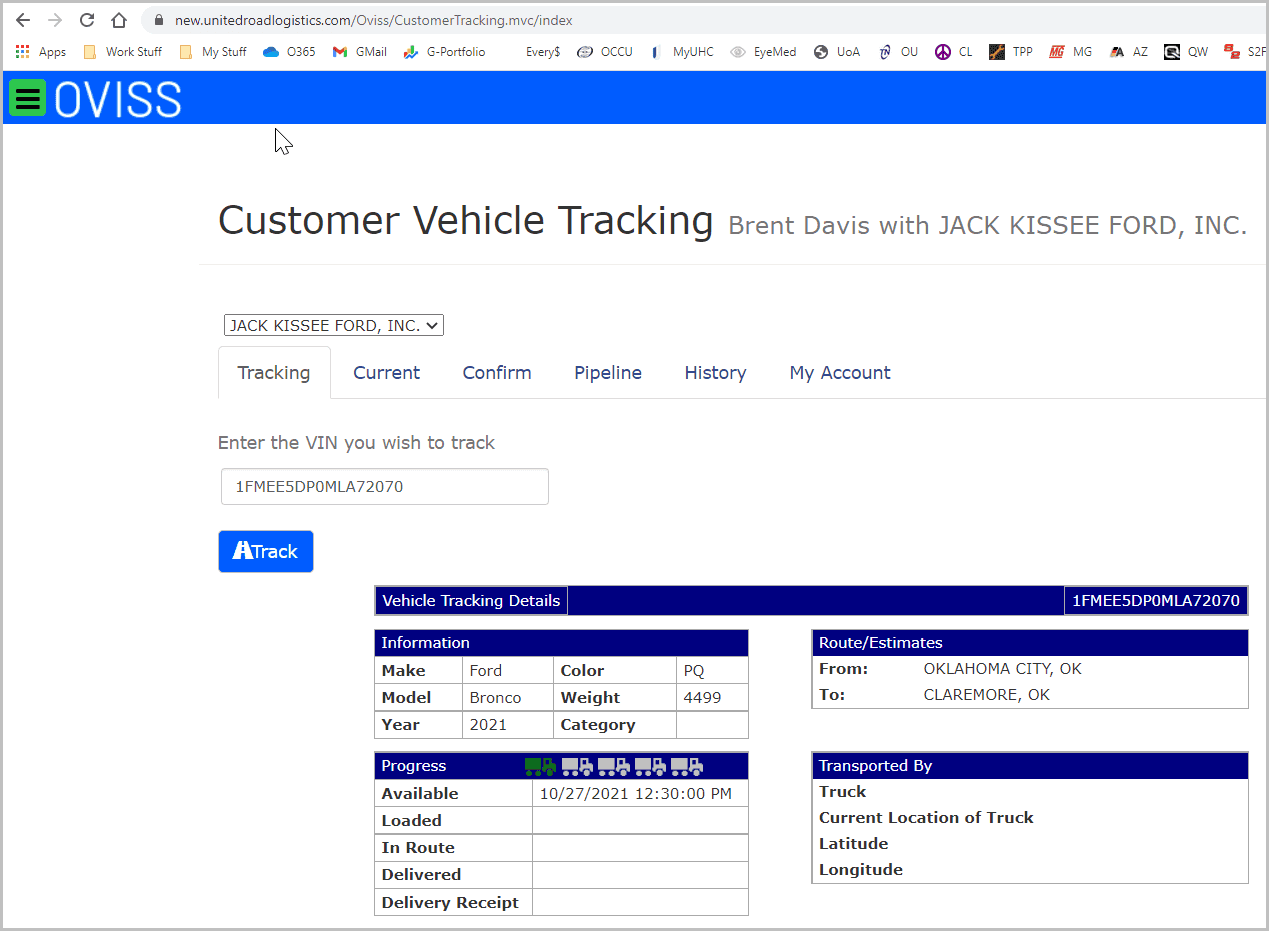
Task: Focus the VIN entry field
Action: 385,487
